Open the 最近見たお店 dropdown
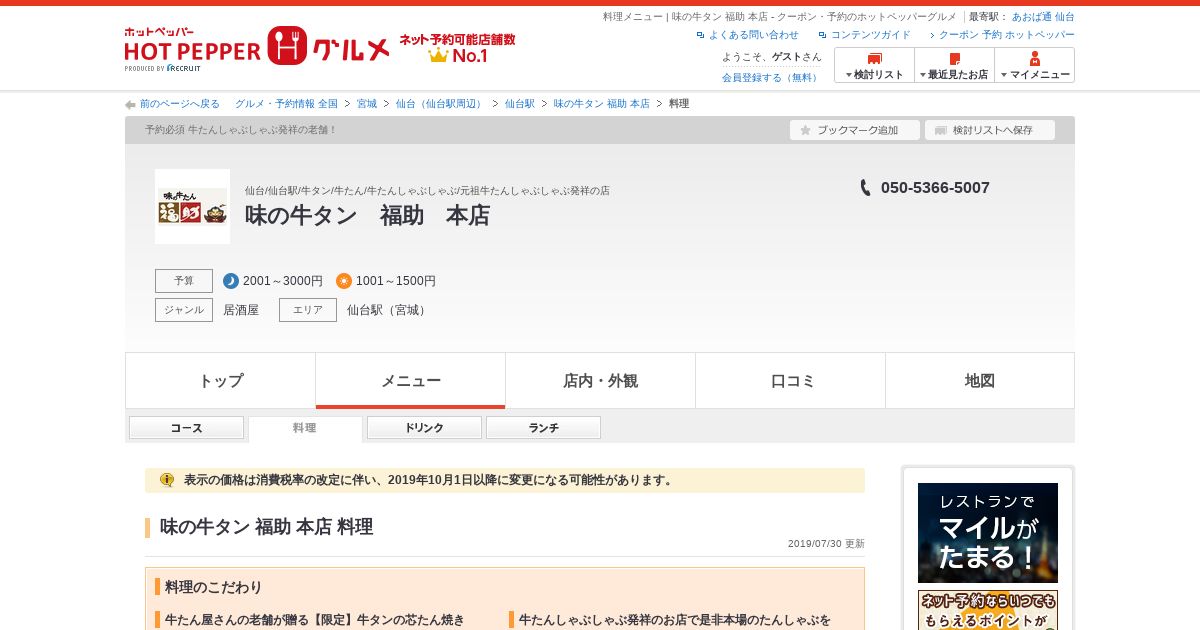The width and height of the screenshot is (1200, 630). (954, 65)
